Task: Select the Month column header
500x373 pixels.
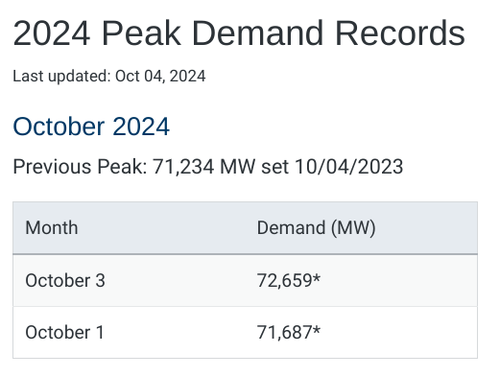Action: [52, 228]
